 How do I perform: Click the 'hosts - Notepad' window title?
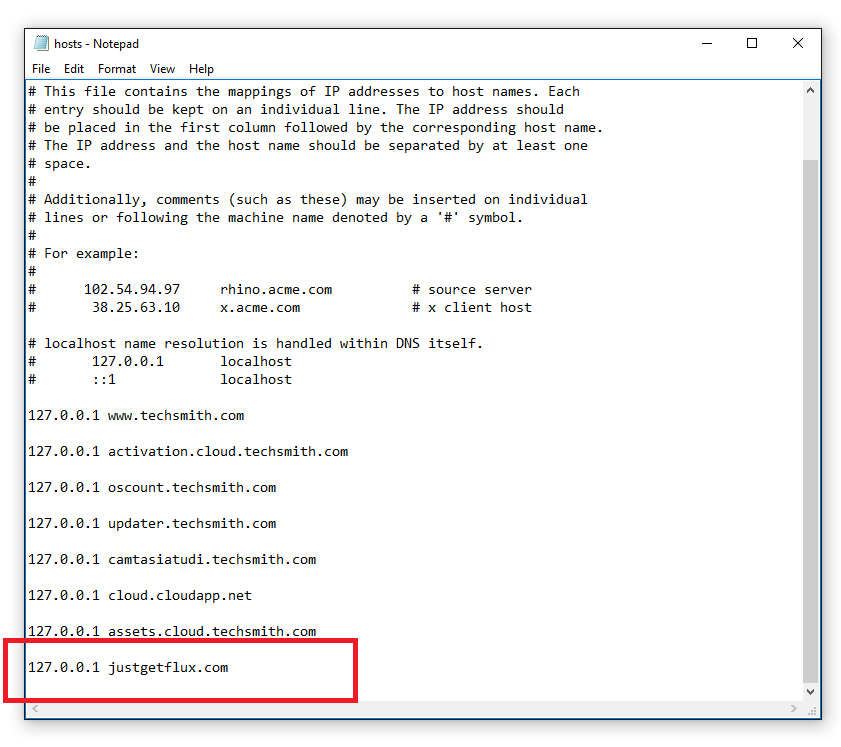pyautogui.click(x=97, y=43)
